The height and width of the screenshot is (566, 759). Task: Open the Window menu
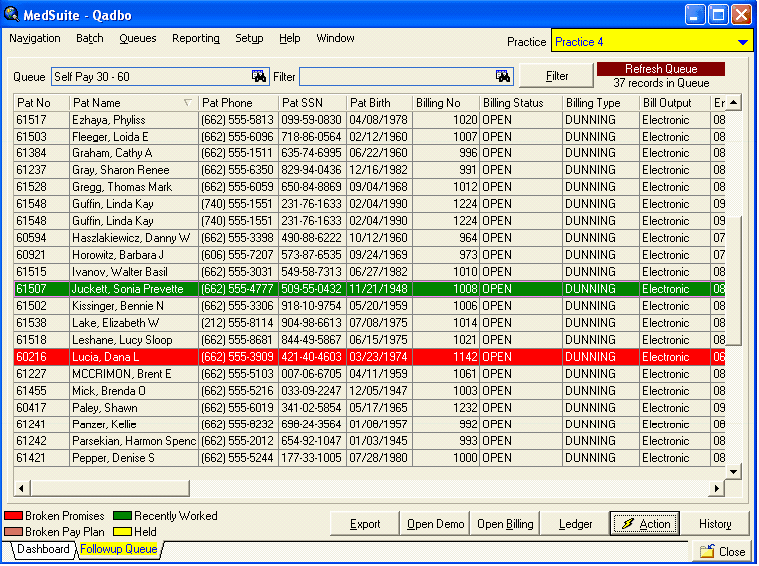335,38
